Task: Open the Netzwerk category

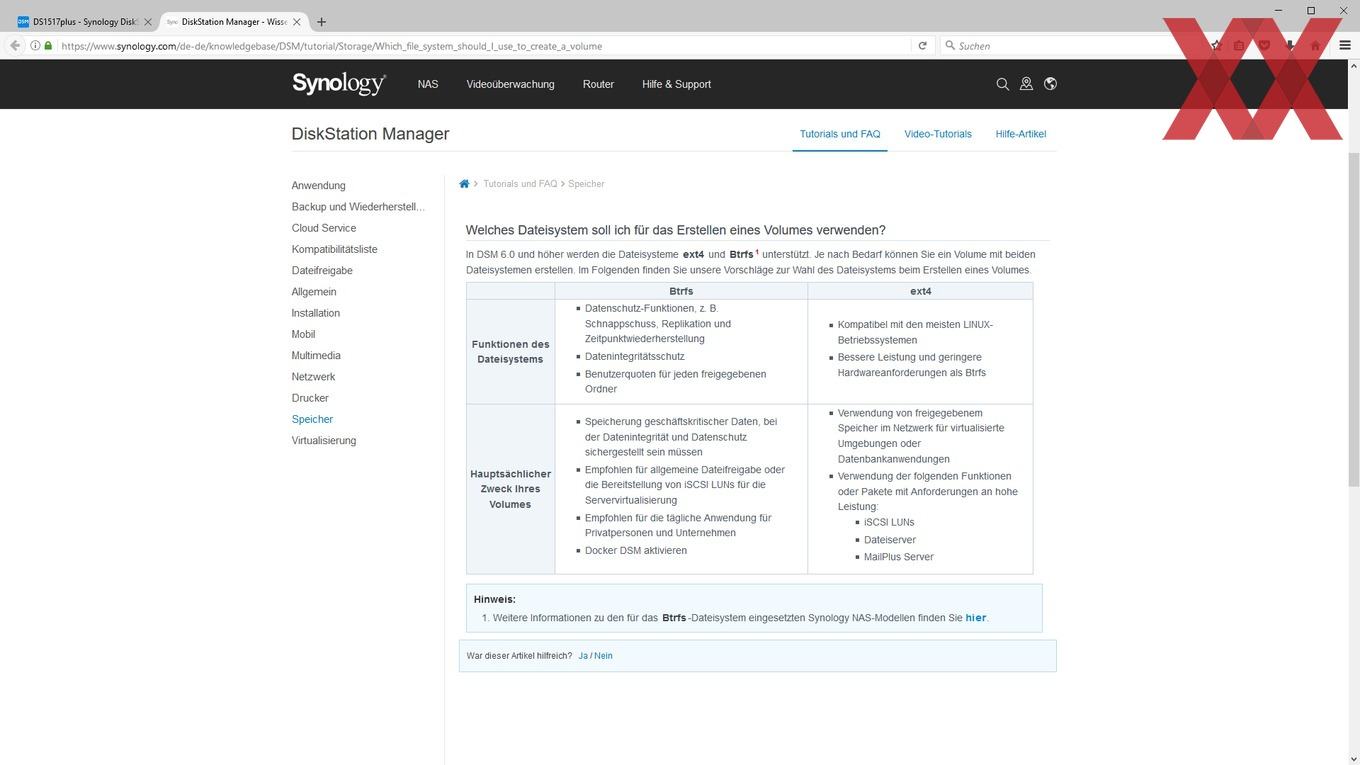Action: (x=313, y=377)
